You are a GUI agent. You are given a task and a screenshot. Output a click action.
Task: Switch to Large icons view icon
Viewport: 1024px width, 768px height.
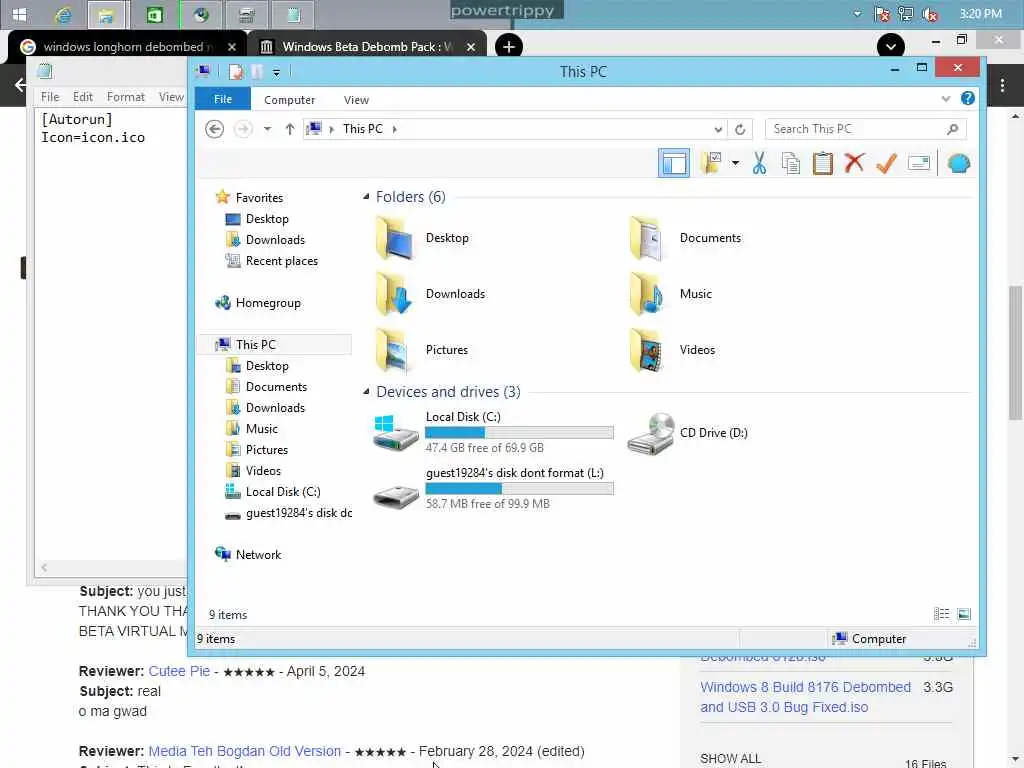[x=964, y=614]
